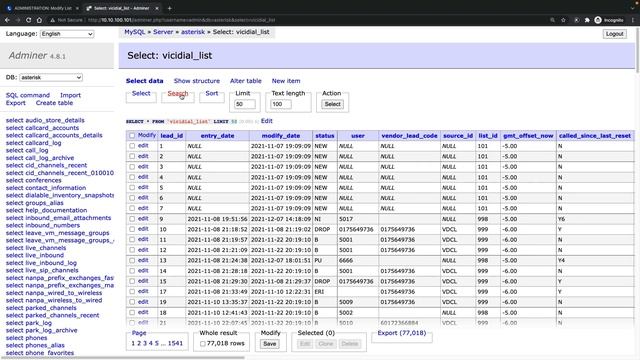Open the New item tab
The width and height of the screenshot is (640, 360).
pos(286,81)
